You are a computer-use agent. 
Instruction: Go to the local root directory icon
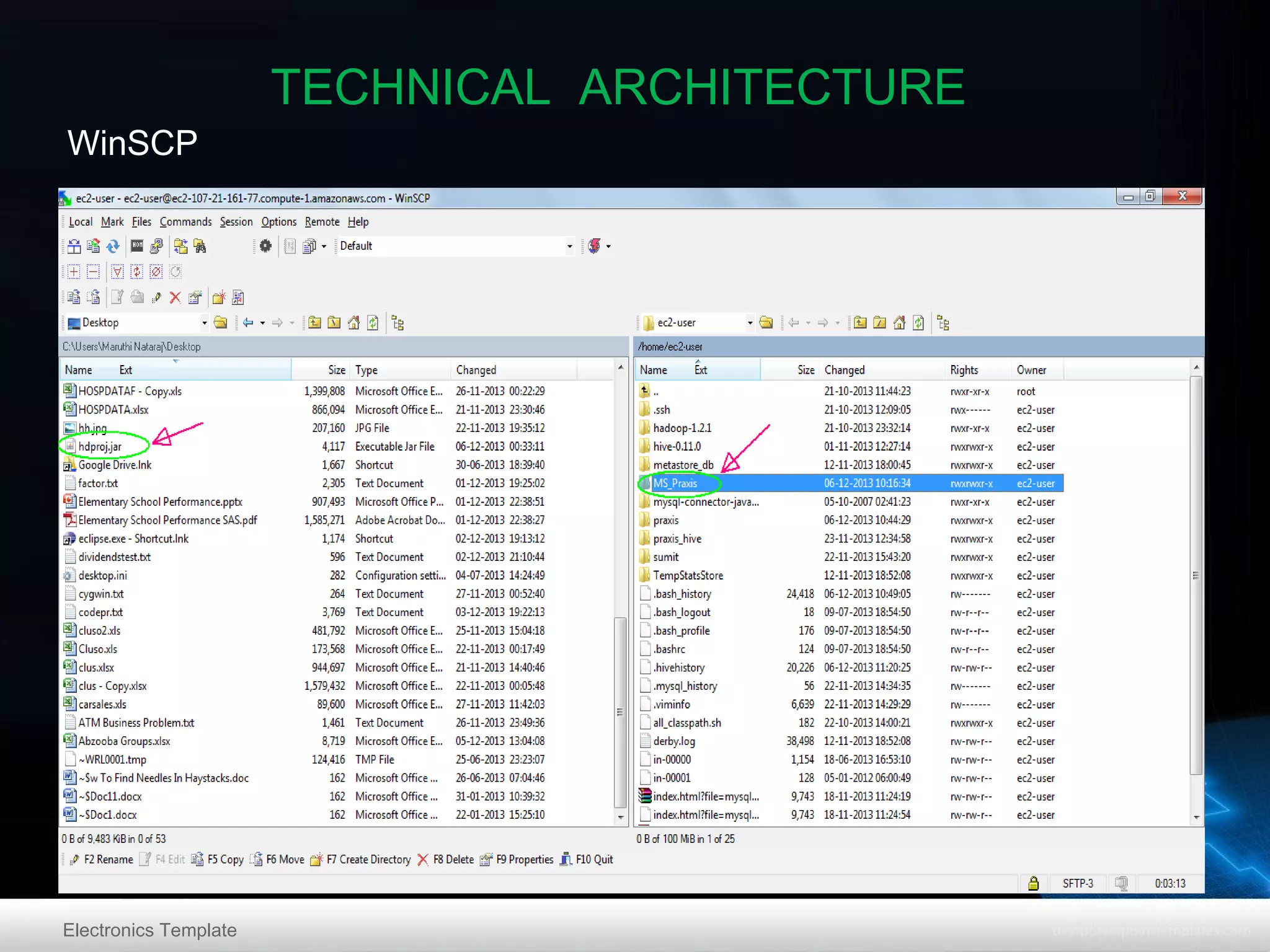334,322
